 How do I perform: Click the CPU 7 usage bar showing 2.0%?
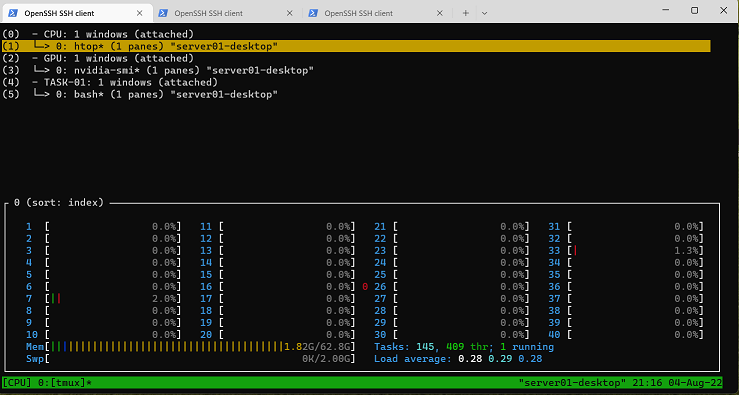click(113, 298)
